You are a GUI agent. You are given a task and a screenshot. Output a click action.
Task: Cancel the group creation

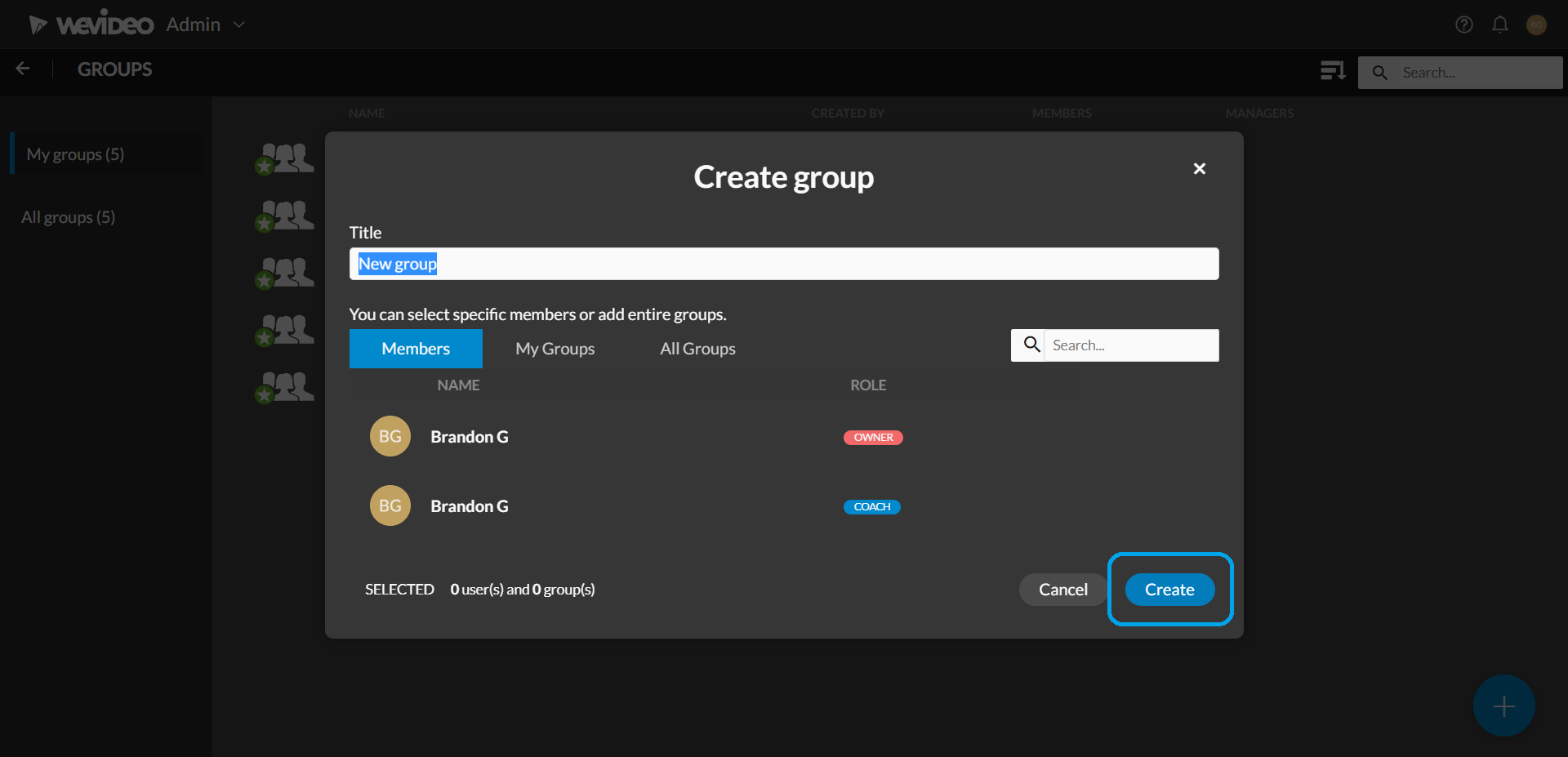(1062, 590)
